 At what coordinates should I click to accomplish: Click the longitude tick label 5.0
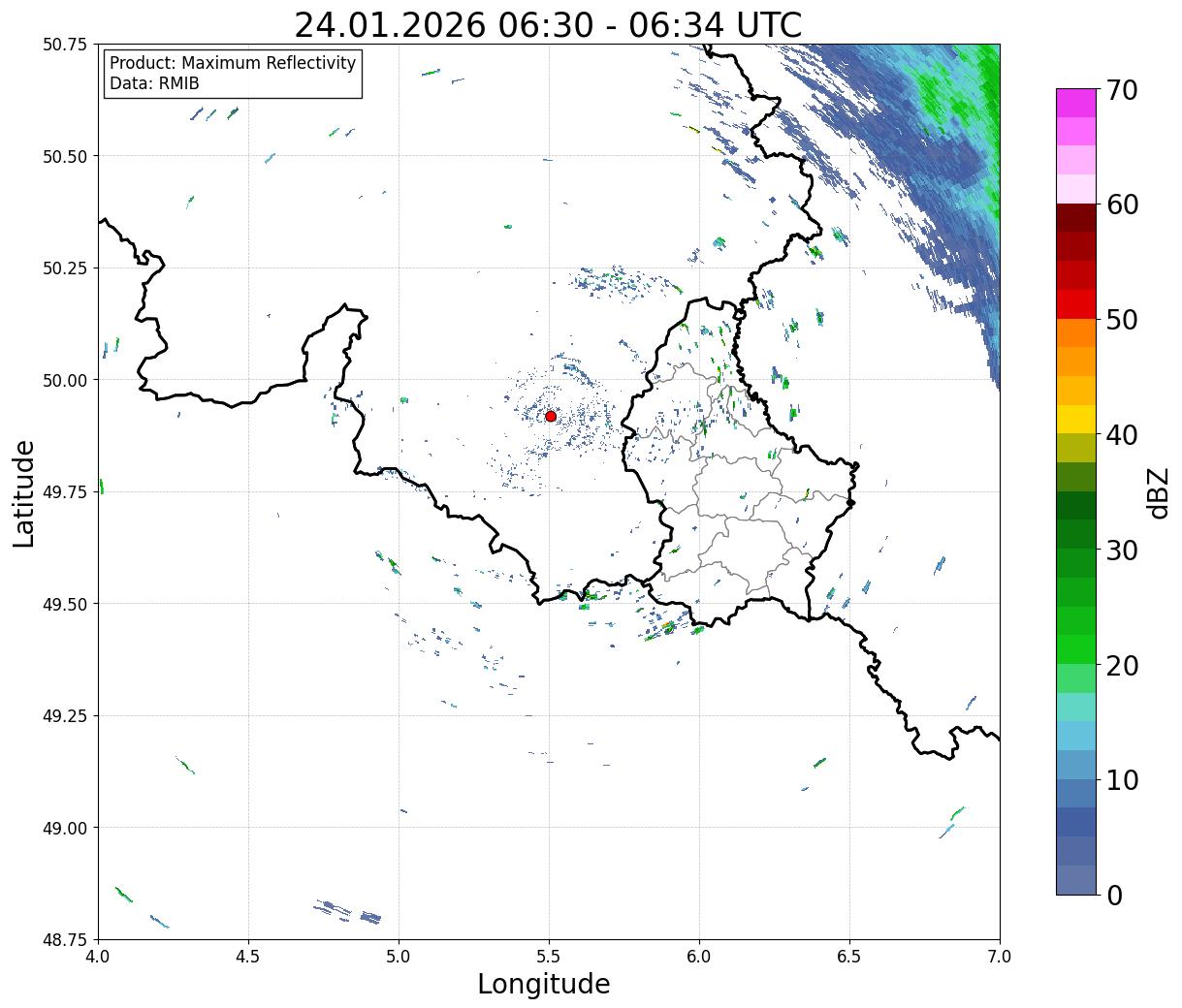pos(399,956)
